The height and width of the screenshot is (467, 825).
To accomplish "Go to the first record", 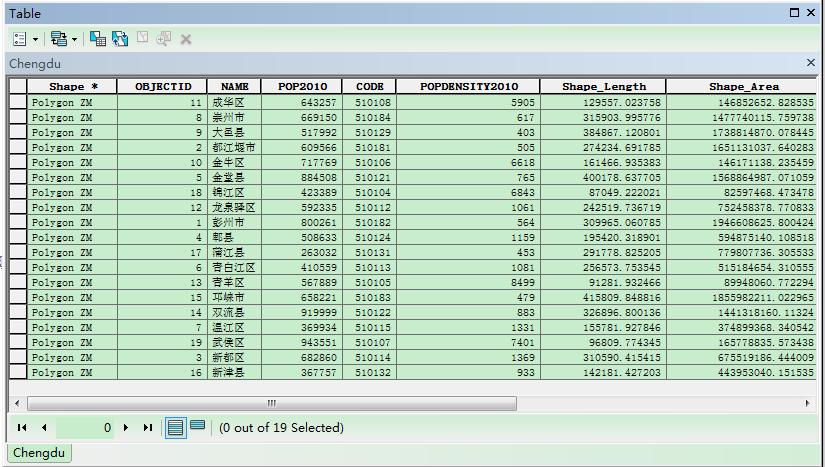I will 22,428.
